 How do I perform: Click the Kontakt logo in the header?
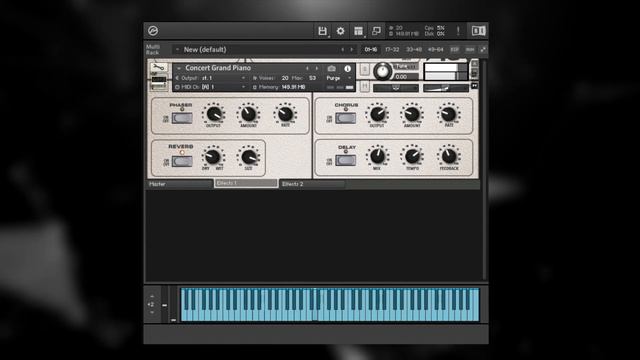[x=153, y=31]
